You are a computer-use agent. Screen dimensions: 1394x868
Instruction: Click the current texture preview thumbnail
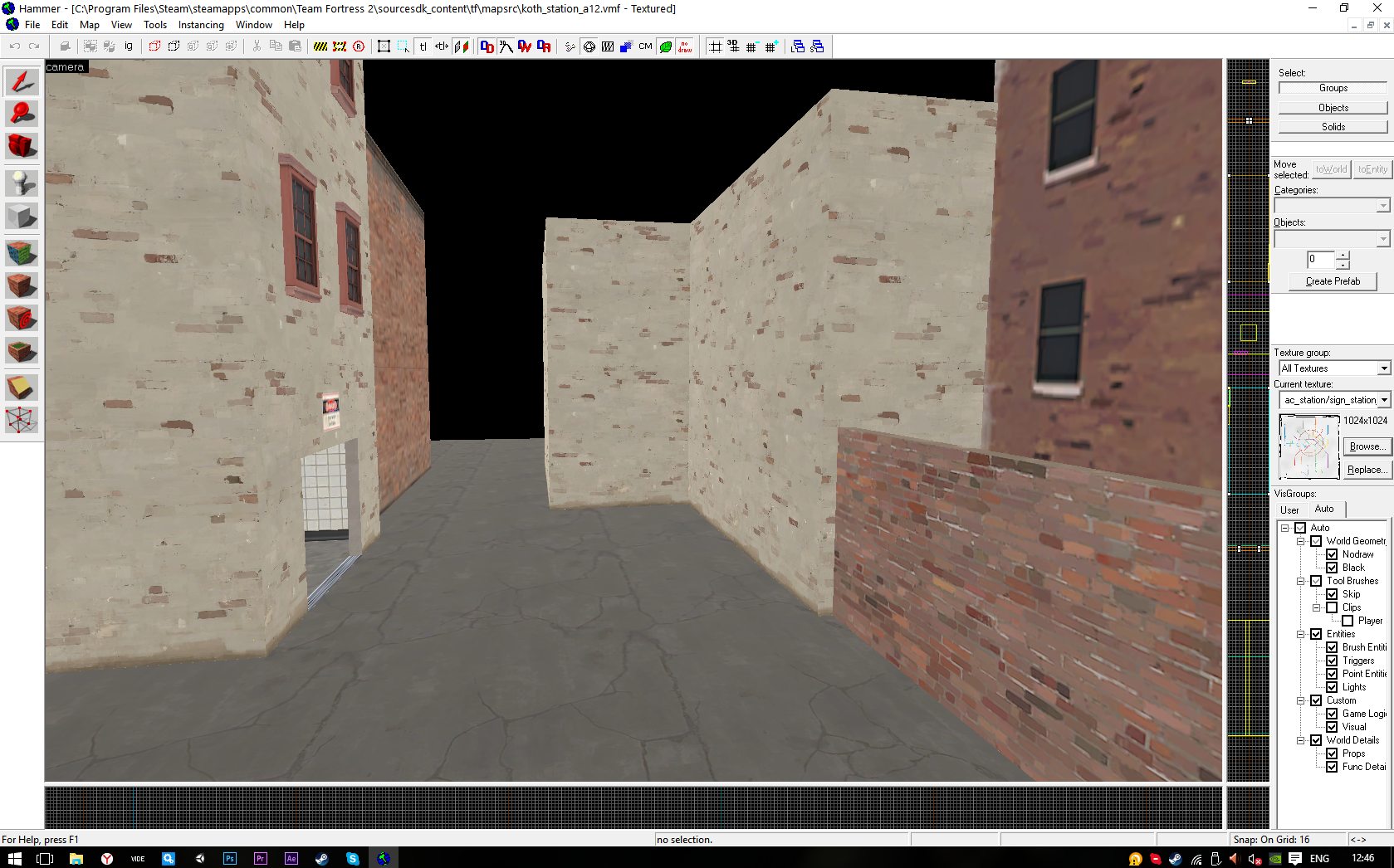point(1309,446)
